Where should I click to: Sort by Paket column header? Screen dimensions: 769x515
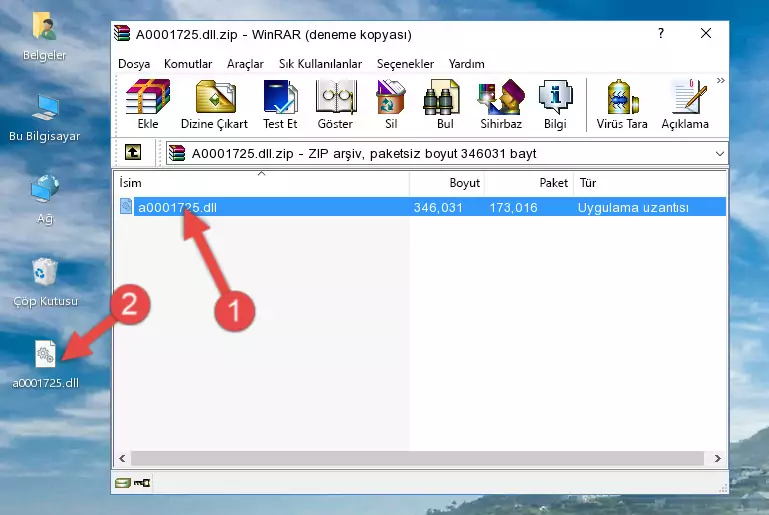[529, 183]
